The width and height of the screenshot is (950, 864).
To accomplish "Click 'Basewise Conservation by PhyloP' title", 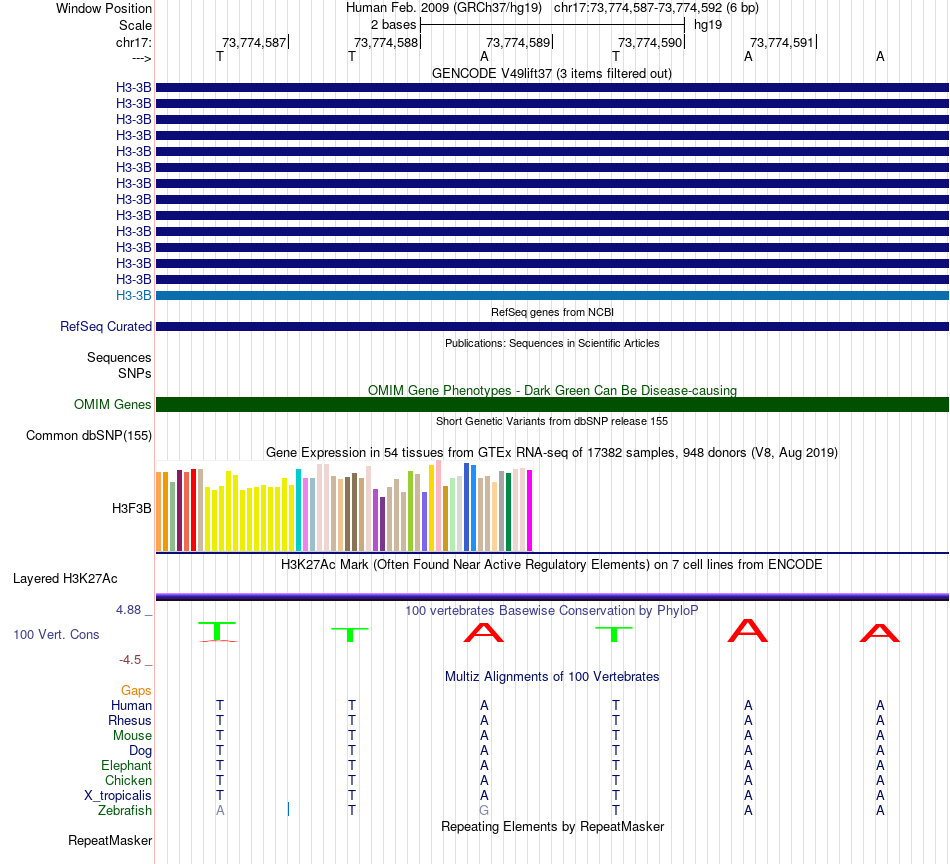I will pyautogui.click(x=552, y=611).
